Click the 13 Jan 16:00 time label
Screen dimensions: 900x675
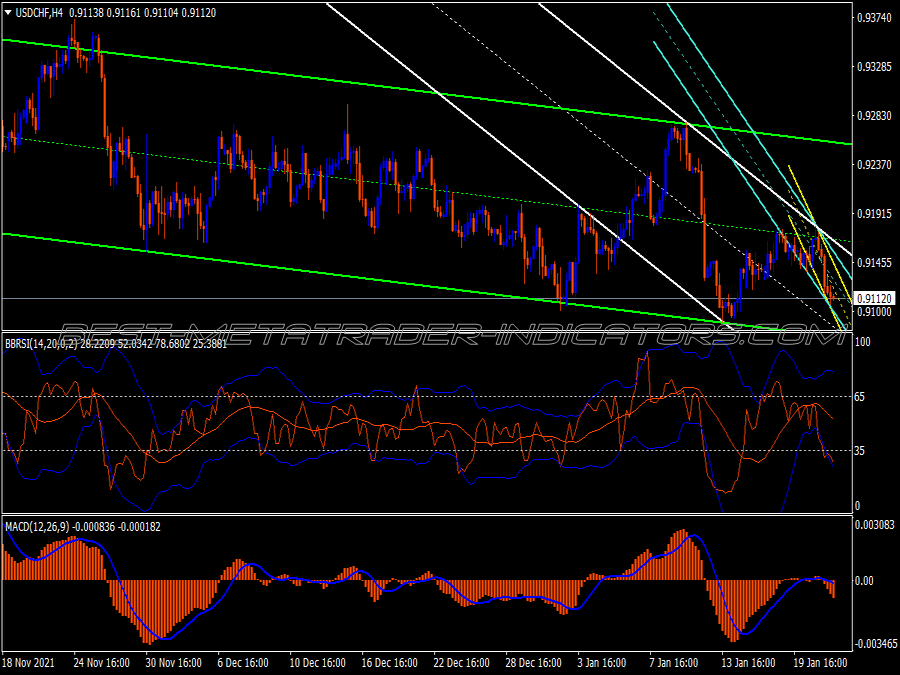click(749, 663)
